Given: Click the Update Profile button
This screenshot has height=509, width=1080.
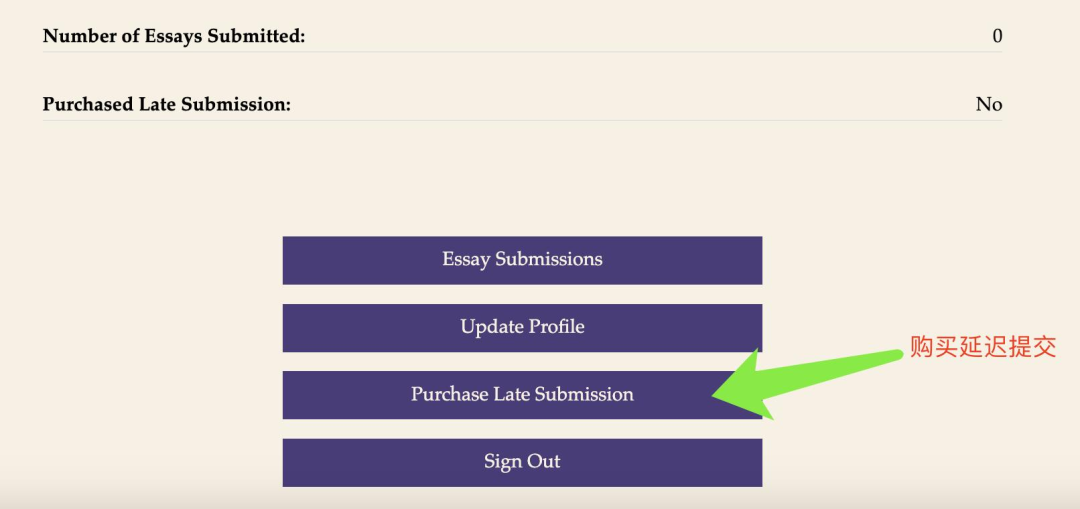Looking at the screenshot, I should click(522, 328).
